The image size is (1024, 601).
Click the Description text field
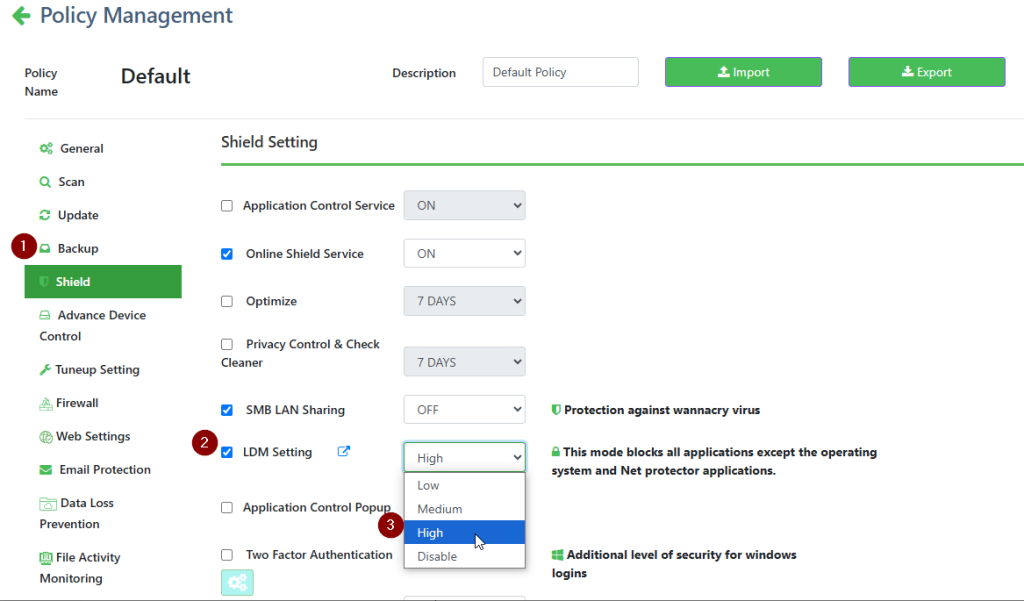[560, 72]
